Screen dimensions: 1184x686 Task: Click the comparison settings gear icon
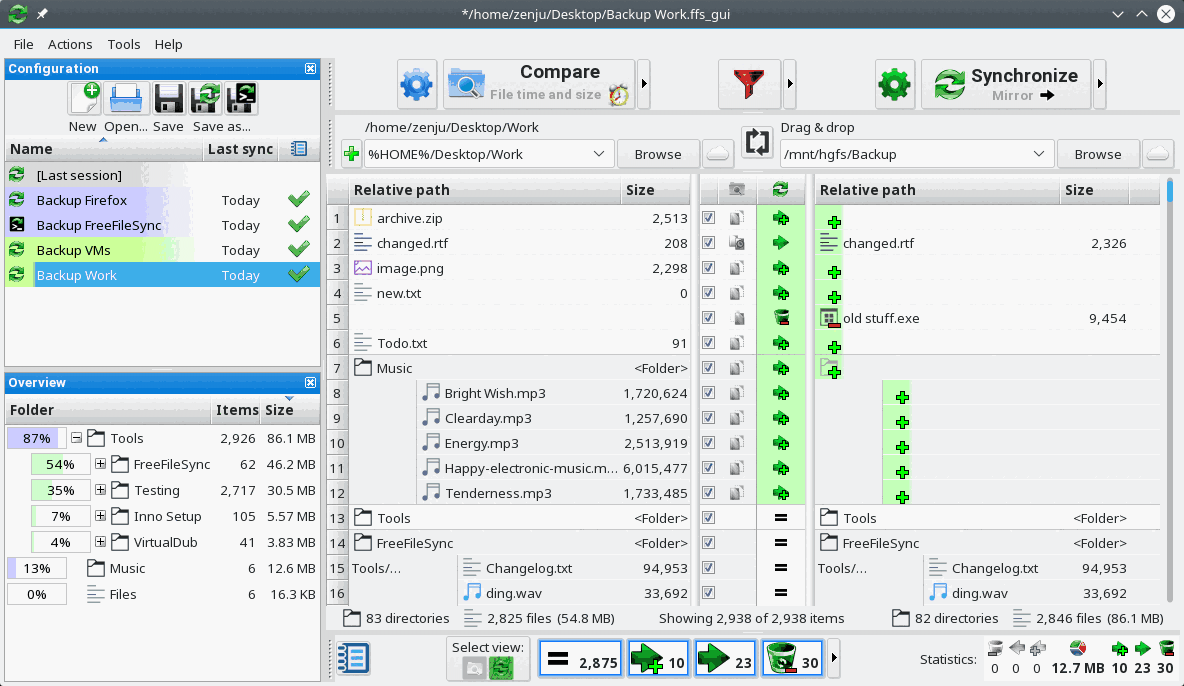point(417,84)
